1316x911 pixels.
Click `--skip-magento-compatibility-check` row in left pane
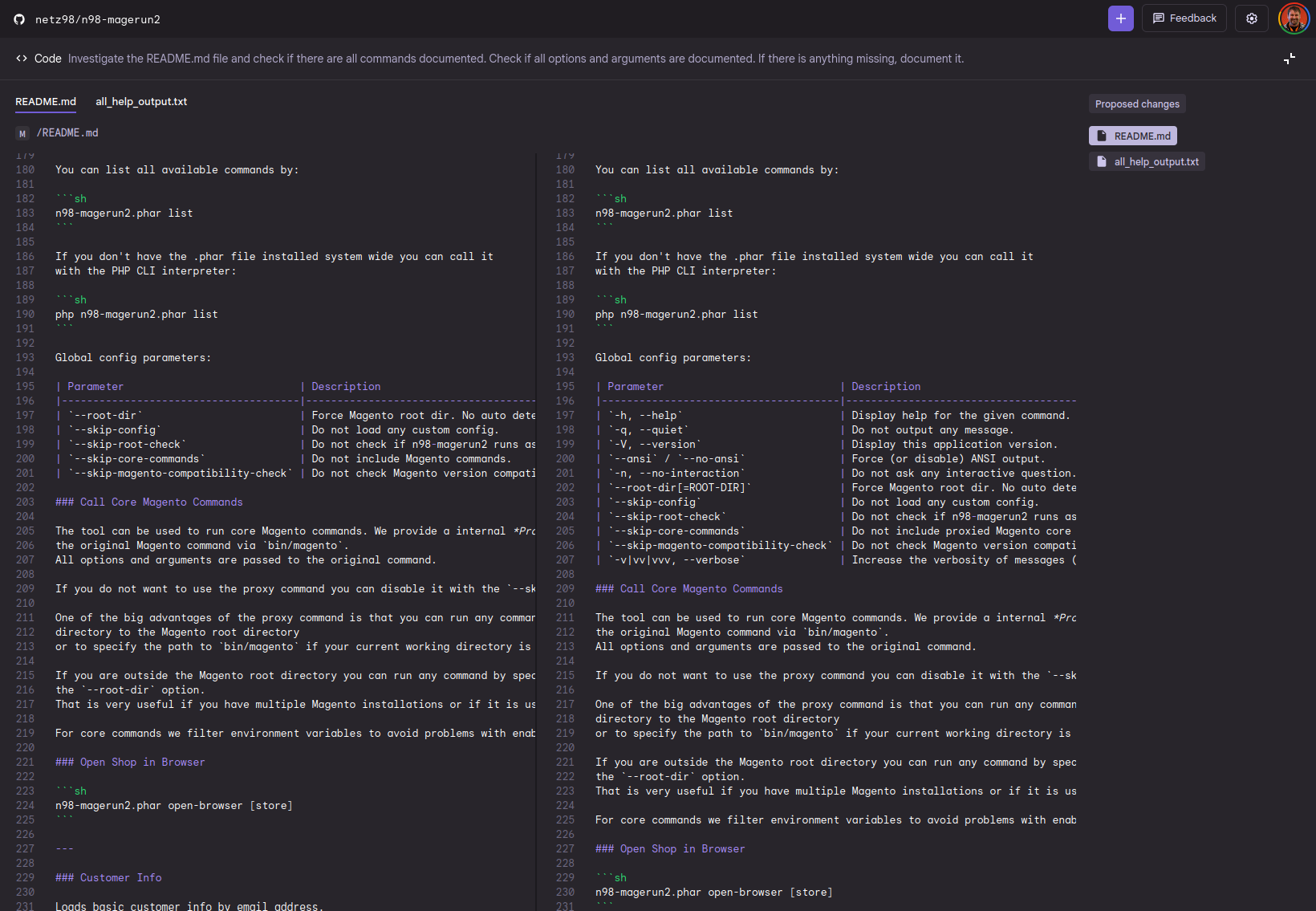tap(295, 474)
